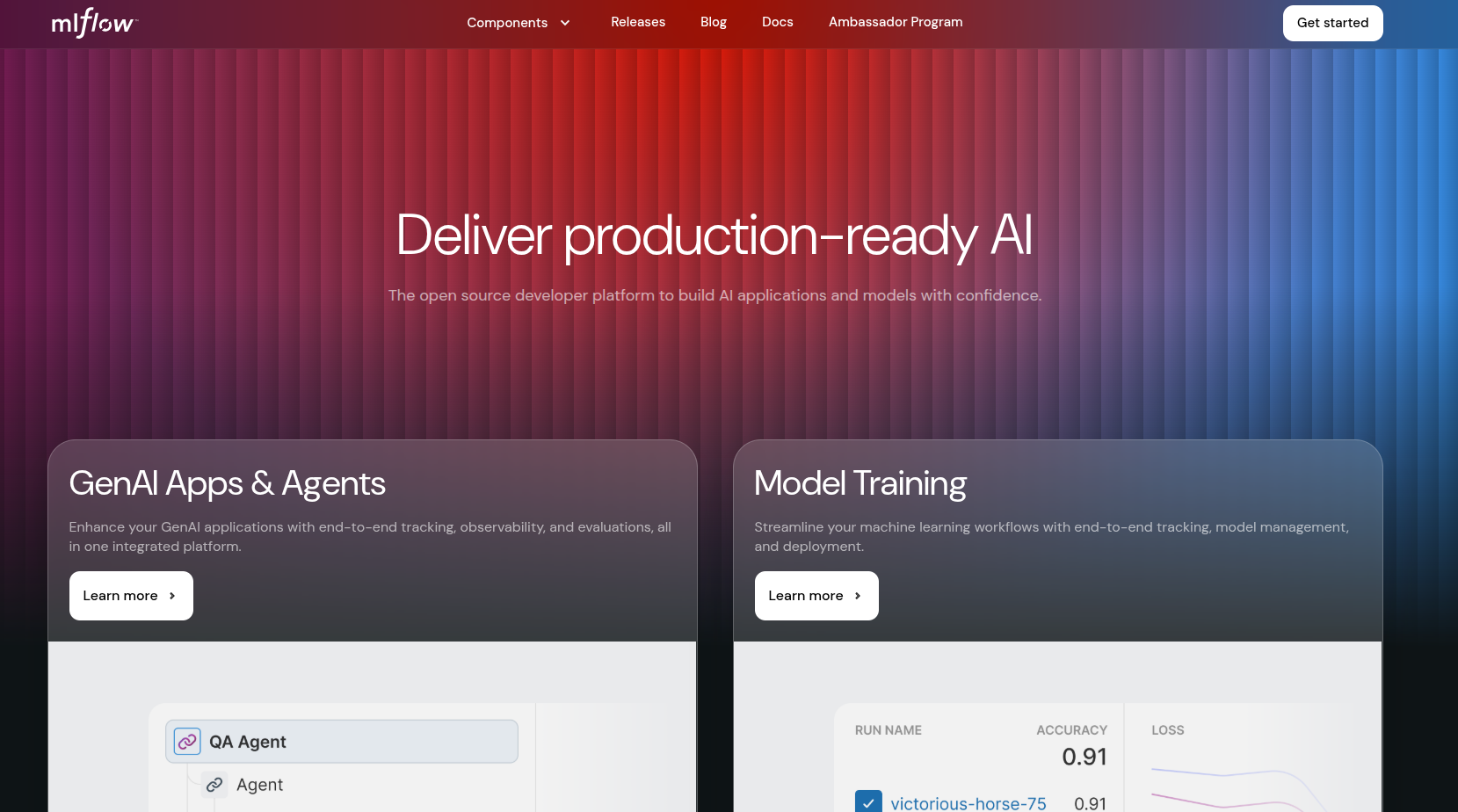This screenshot has height=812, width=1458.
Task: Select the Agent node under QA Agent
Action: coord(259,784)
